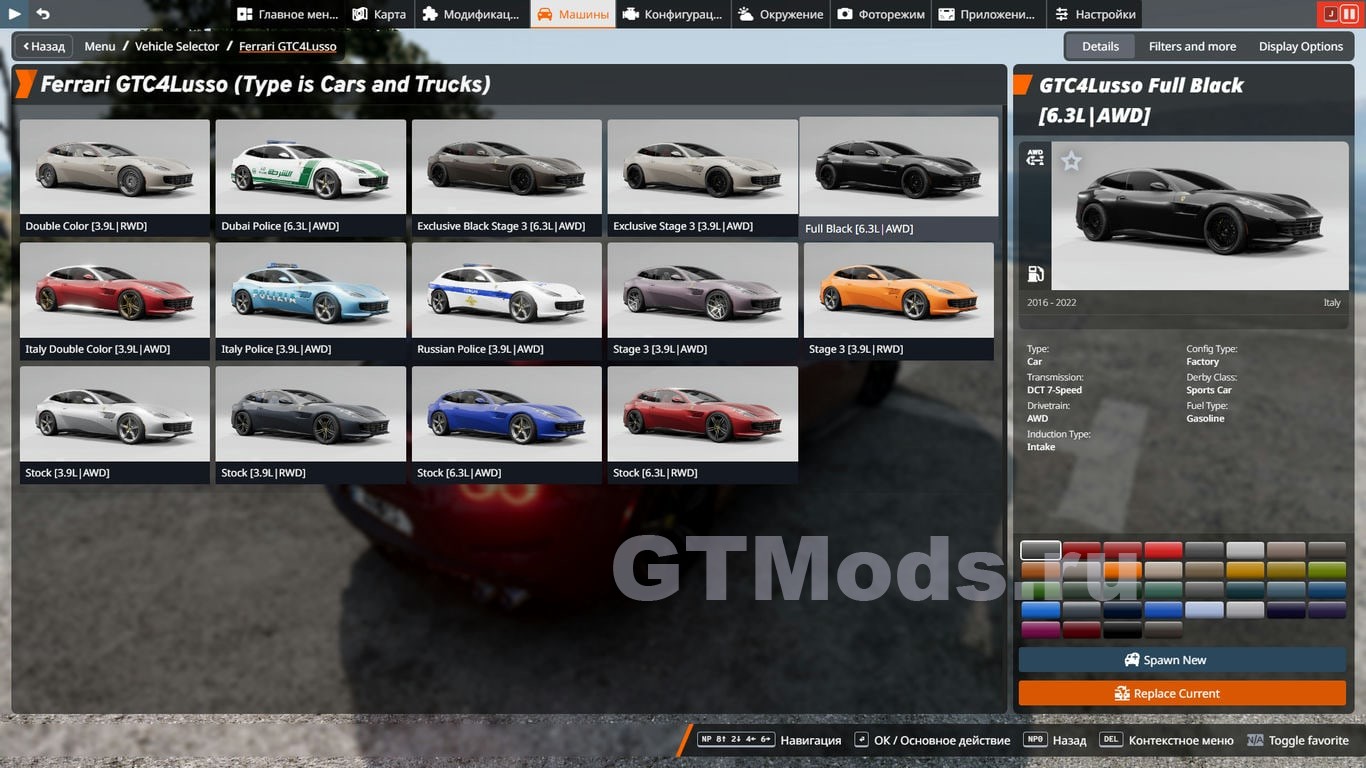Pick the bright red color swatch
The width and height of the screenshot is (1366, 768).
click(1163, 550)
